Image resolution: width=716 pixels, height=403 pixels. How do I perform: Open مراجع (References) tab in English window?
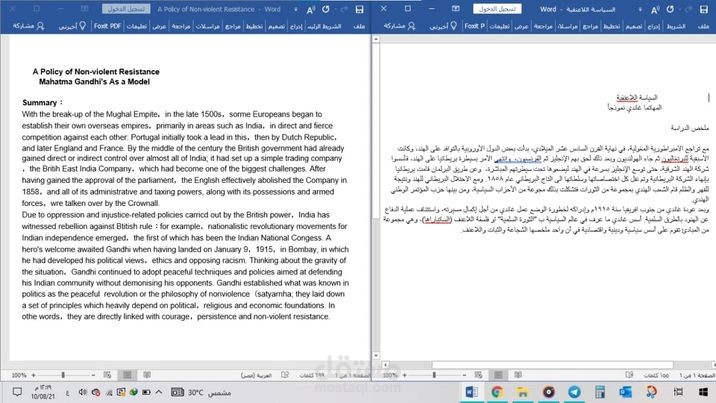click(233, 26)
